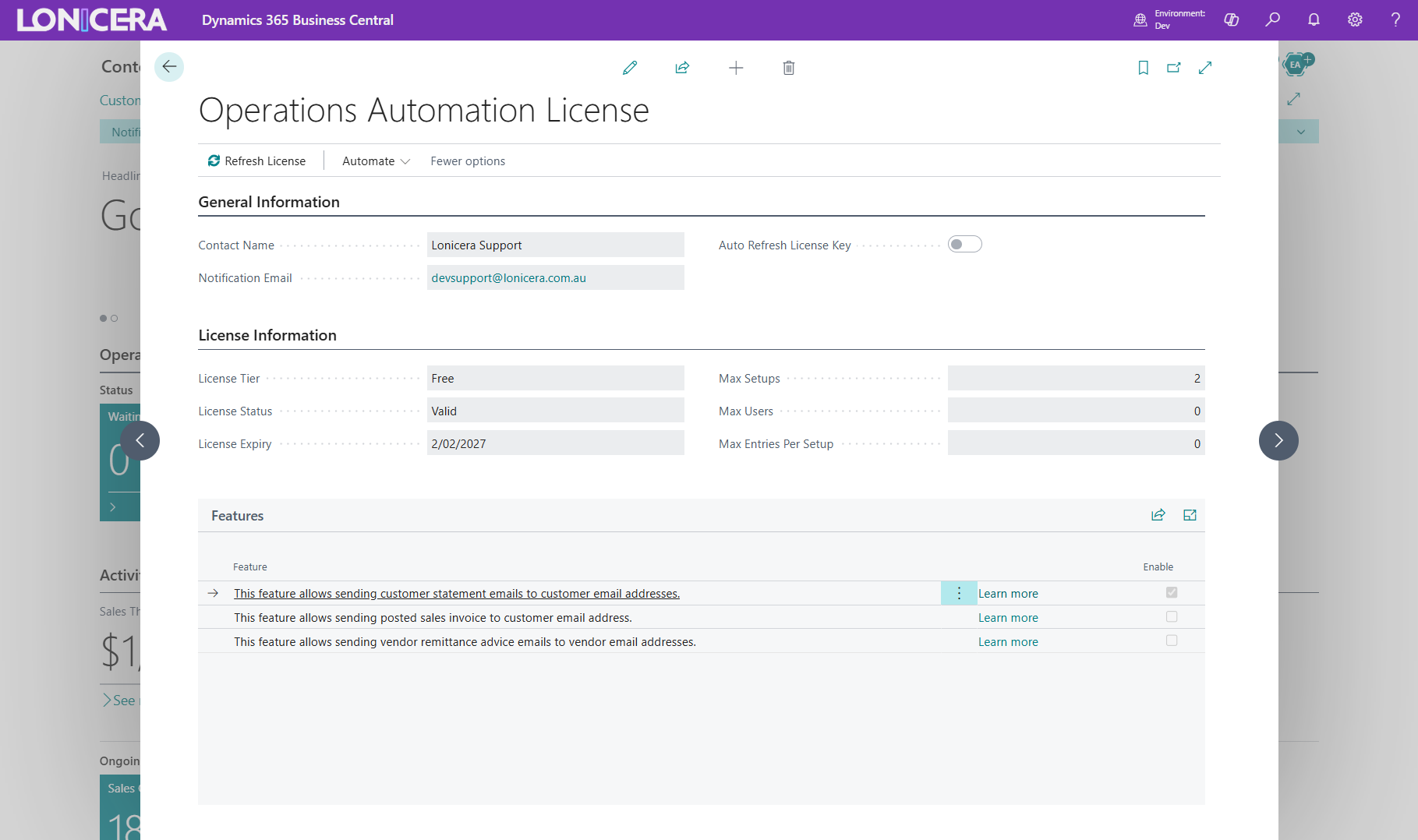
Task: Enable the vendor remittance advice feature checkbox
Action: coord(1172,641)
